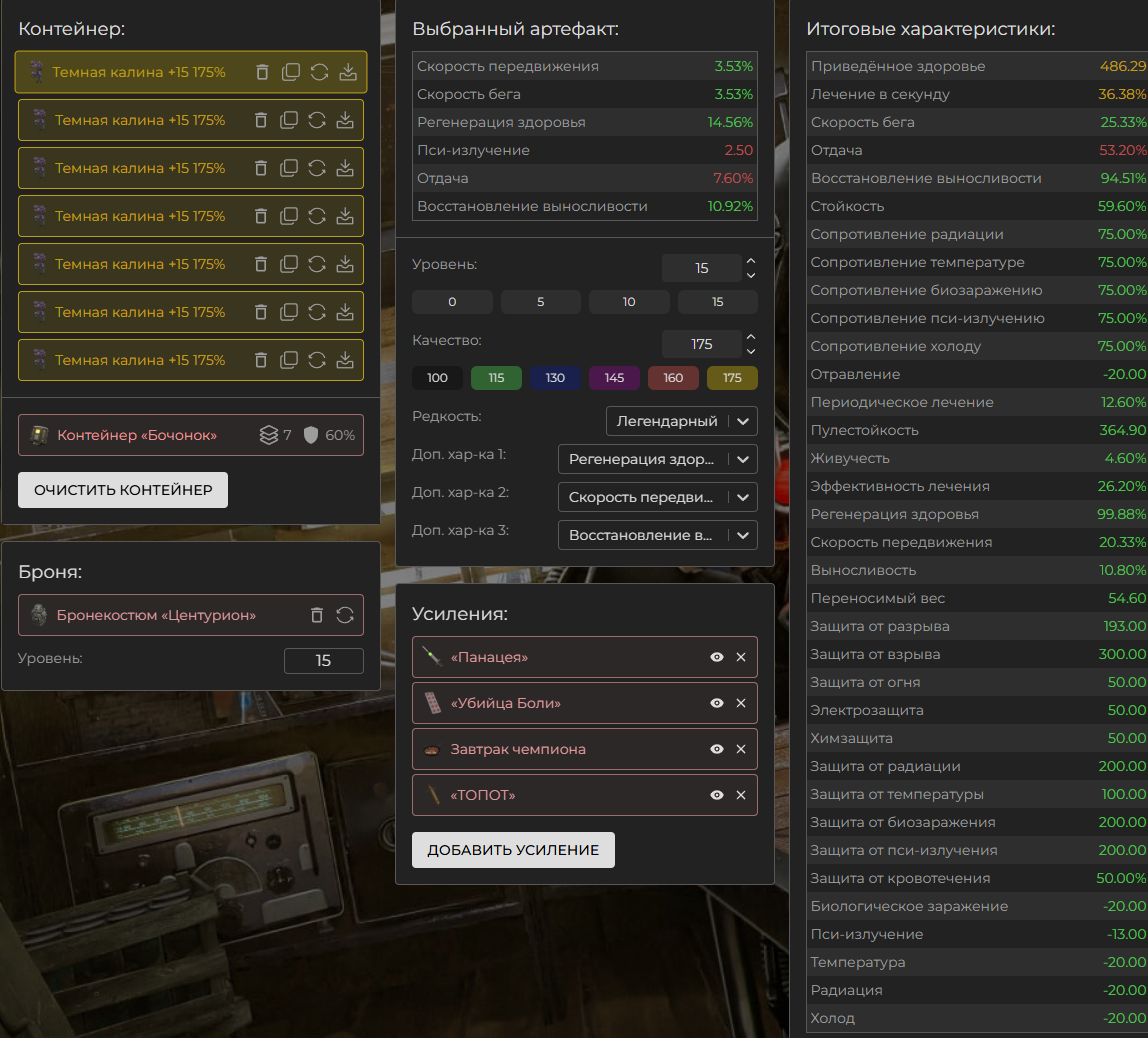Open the Редкость dropdown showing Легендарный
Screen dimensions: 1148x1038
[x=681, y=421]
